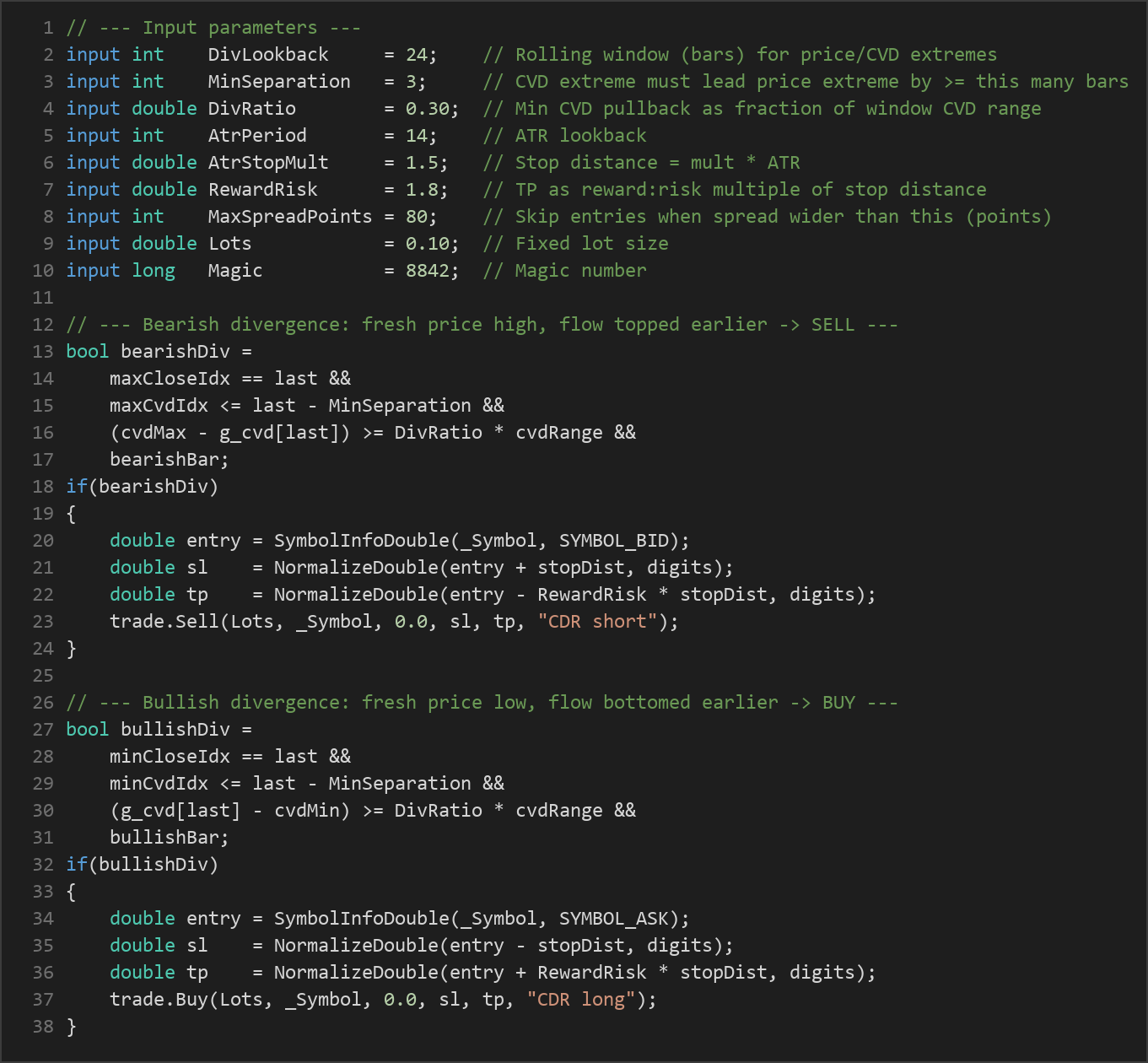The height and width of the screenshot is (1063, 1148).
Task: Click SYMBOL_BID in the entry line
Action: [614, 541]
